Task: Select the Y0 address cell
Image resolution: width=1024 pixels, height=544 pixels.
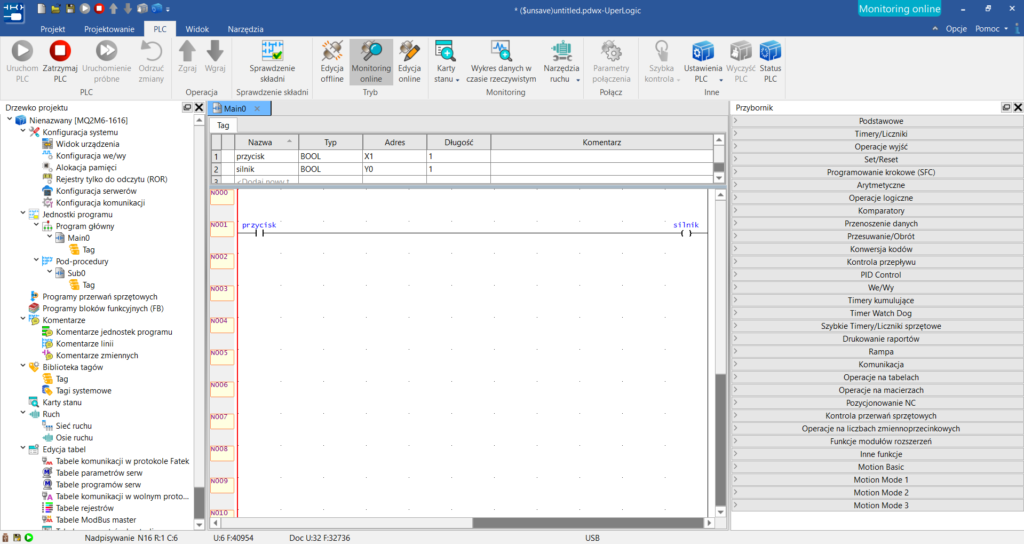Action: (394, 169)
